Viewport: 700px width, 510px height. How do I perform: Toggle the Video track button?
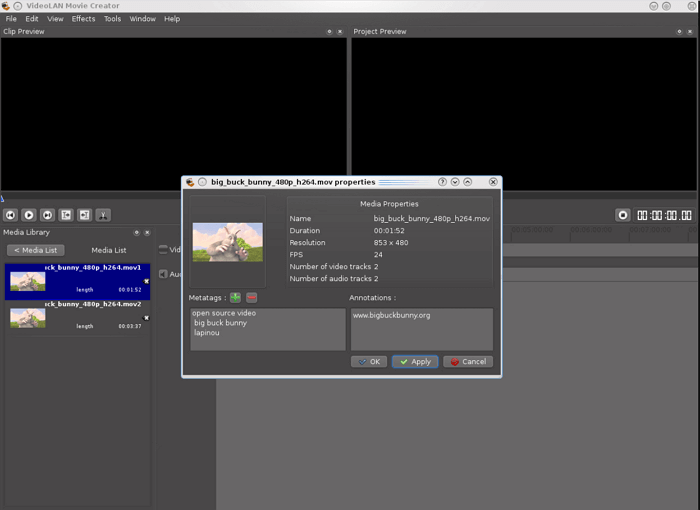click(164, 250)
